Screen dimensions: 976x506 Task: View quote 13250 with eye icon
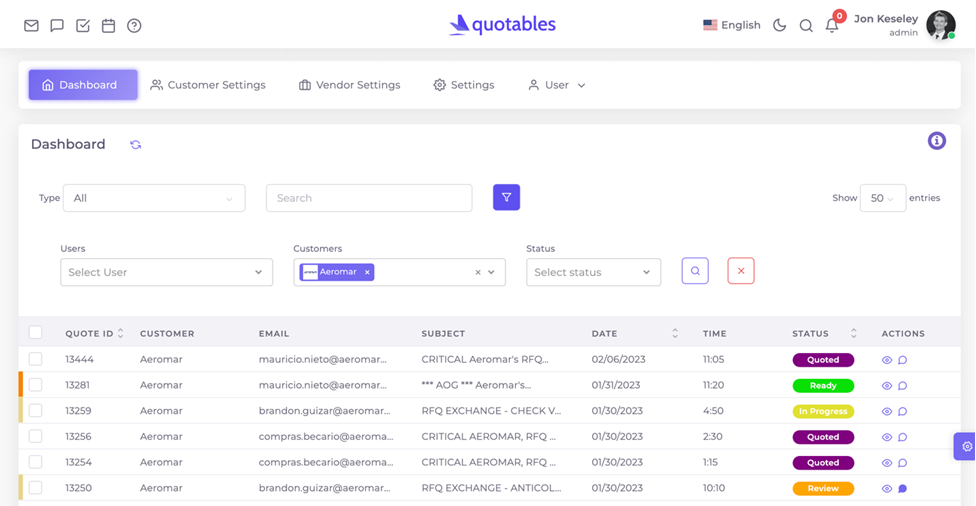click(887, 489)
